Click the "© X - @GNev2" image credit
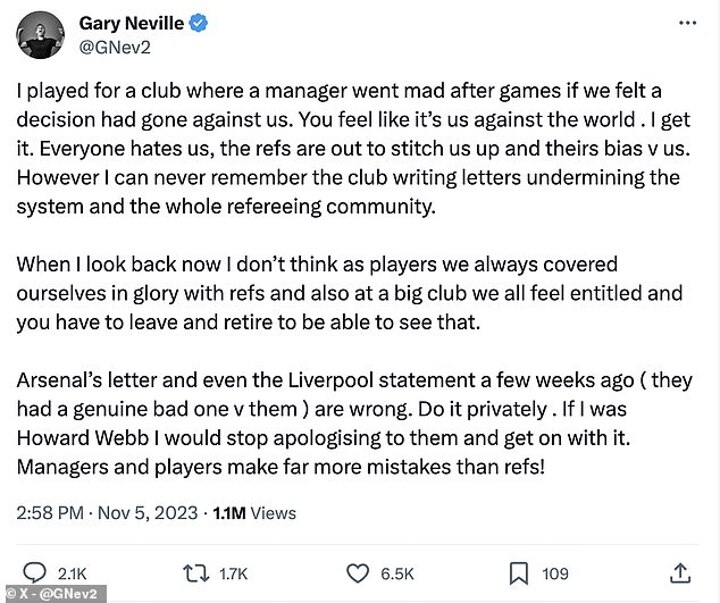The image size is (720, 603). click(53, 595)
